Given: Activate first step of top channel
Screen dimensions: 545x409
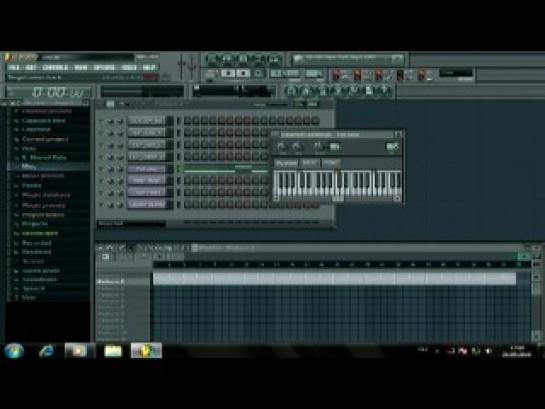Looking at the screenshot, I should pyautogui.click(x=188, y=121).
